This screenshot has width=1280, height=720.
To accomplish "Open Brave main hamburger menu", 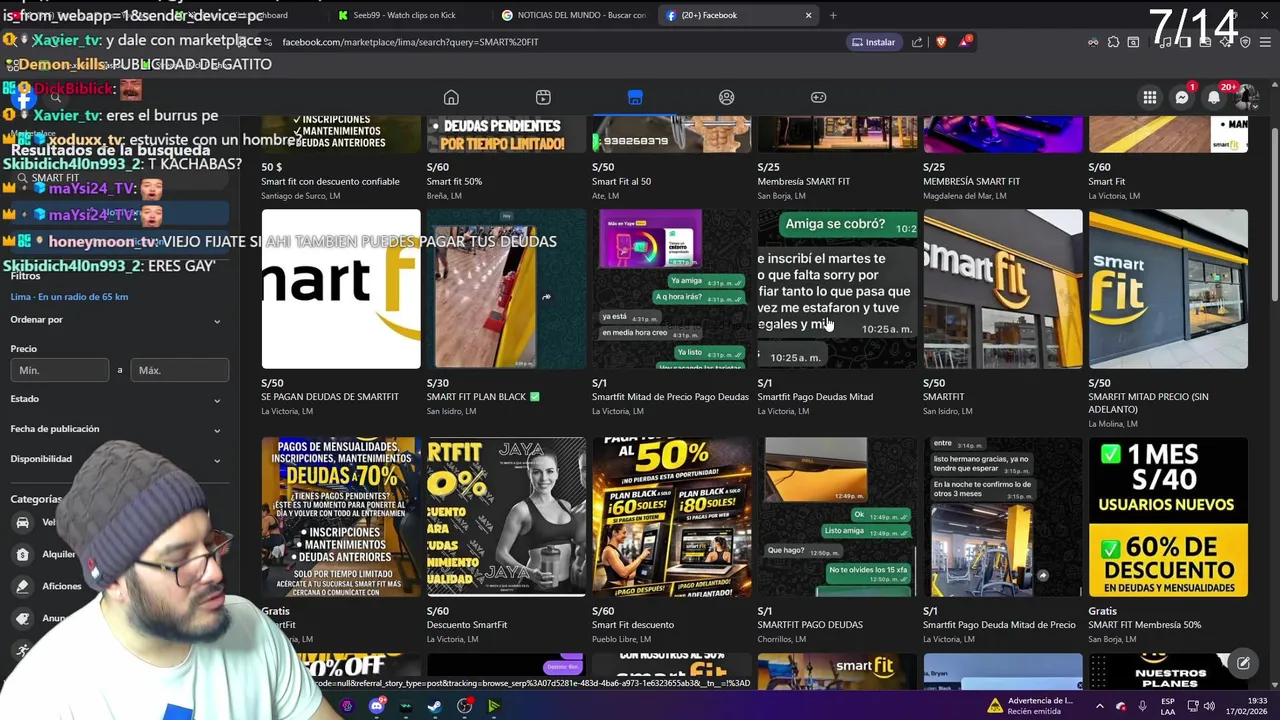I will (1267, 42).
